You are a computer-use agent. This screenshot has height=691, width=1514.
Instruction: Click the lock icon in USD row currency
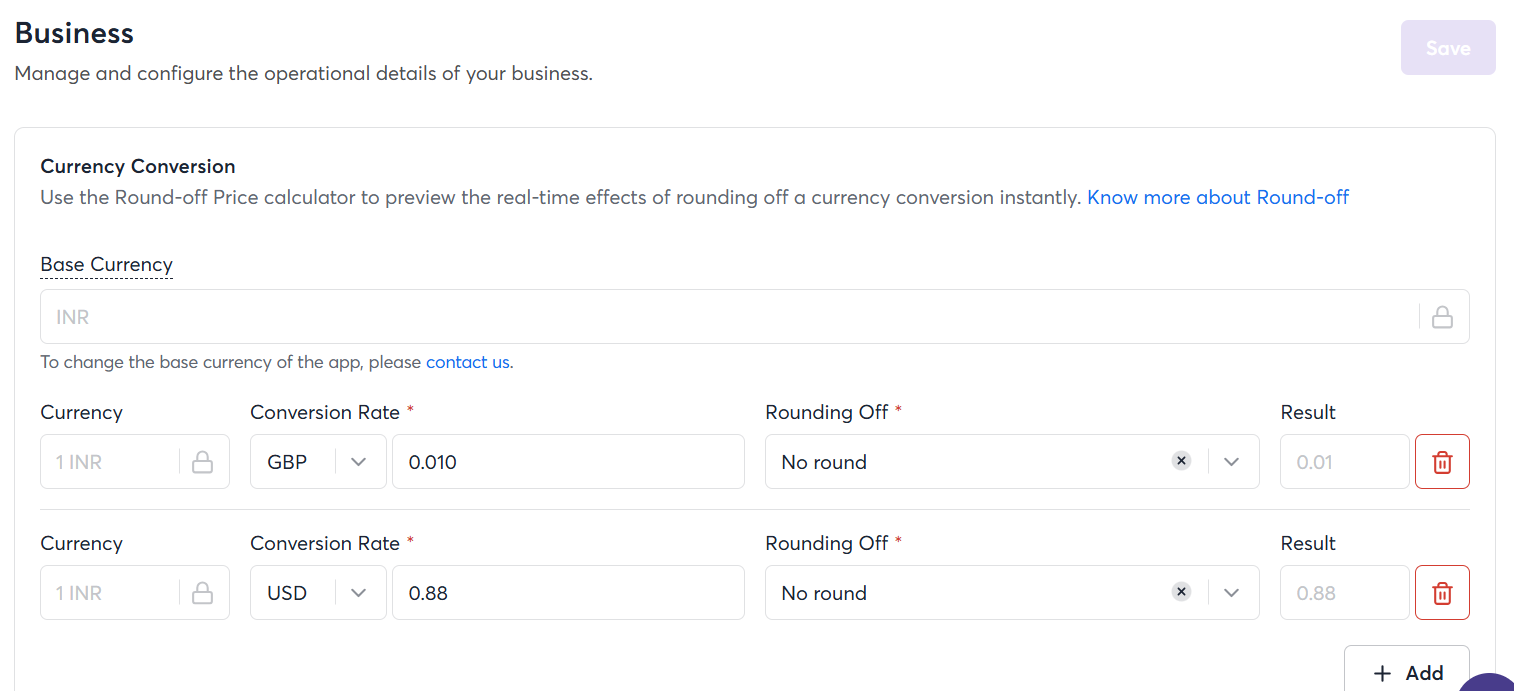pyautogui.click(x=202, y=593)
